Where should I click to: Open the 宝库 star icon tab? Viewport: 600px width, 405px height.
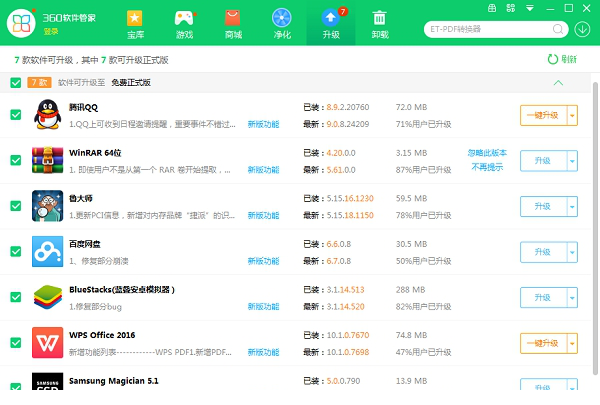click(135, 25)
